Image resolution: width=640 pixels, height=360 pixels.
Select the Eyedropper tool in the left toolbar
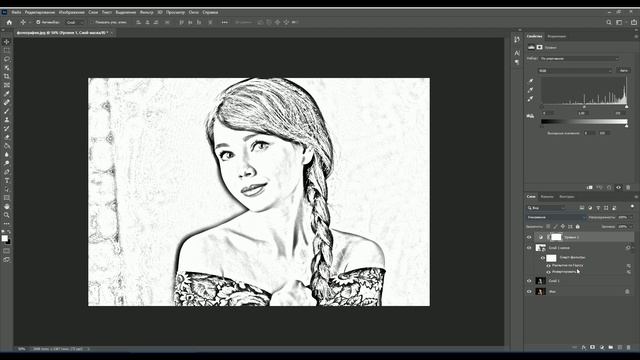point(7,93)
